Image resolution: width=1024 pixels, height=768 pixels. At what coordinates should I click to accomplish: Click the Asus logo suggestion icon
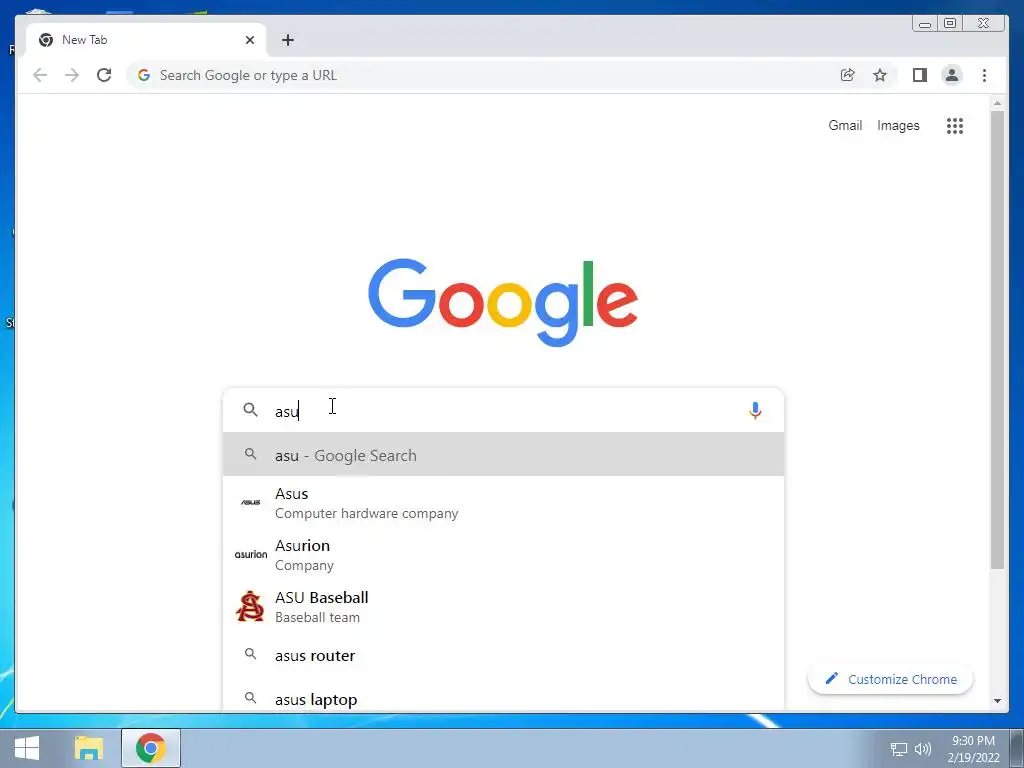point(251,502)
